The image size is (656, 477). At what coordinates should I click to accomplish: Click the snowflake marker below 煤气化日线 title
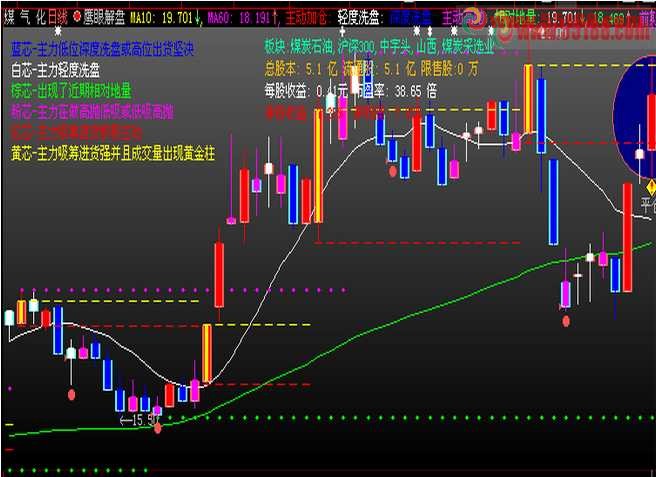point(58,31)
